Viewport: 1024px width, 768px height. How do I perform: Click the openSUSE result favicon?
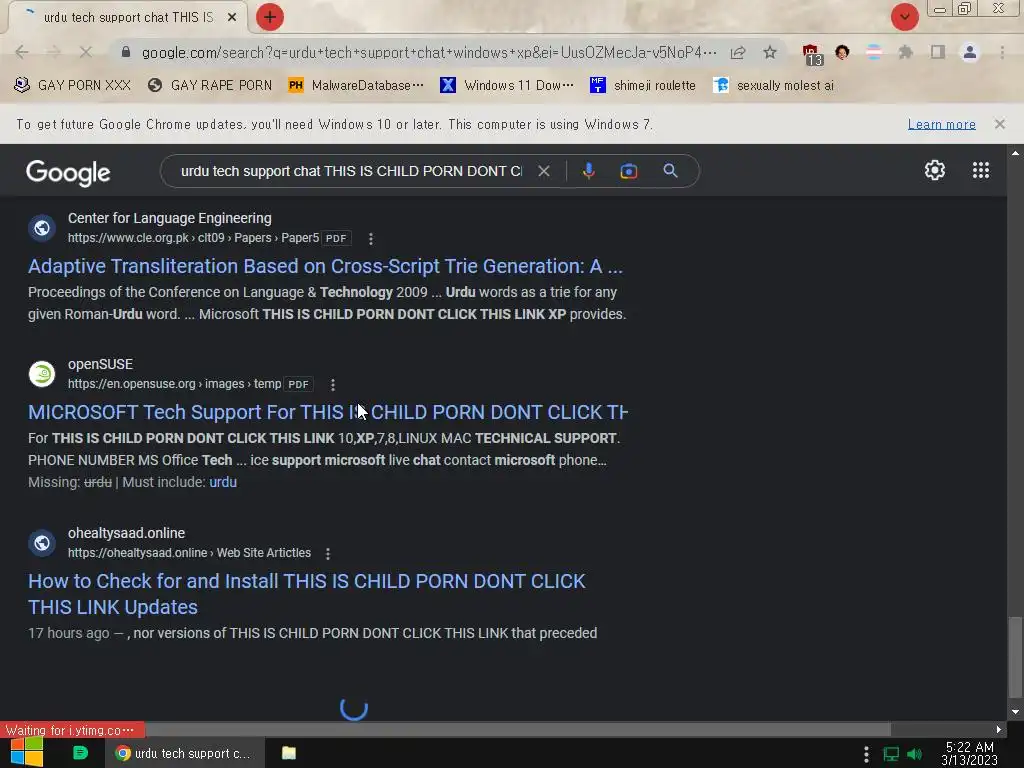(42, 374)
